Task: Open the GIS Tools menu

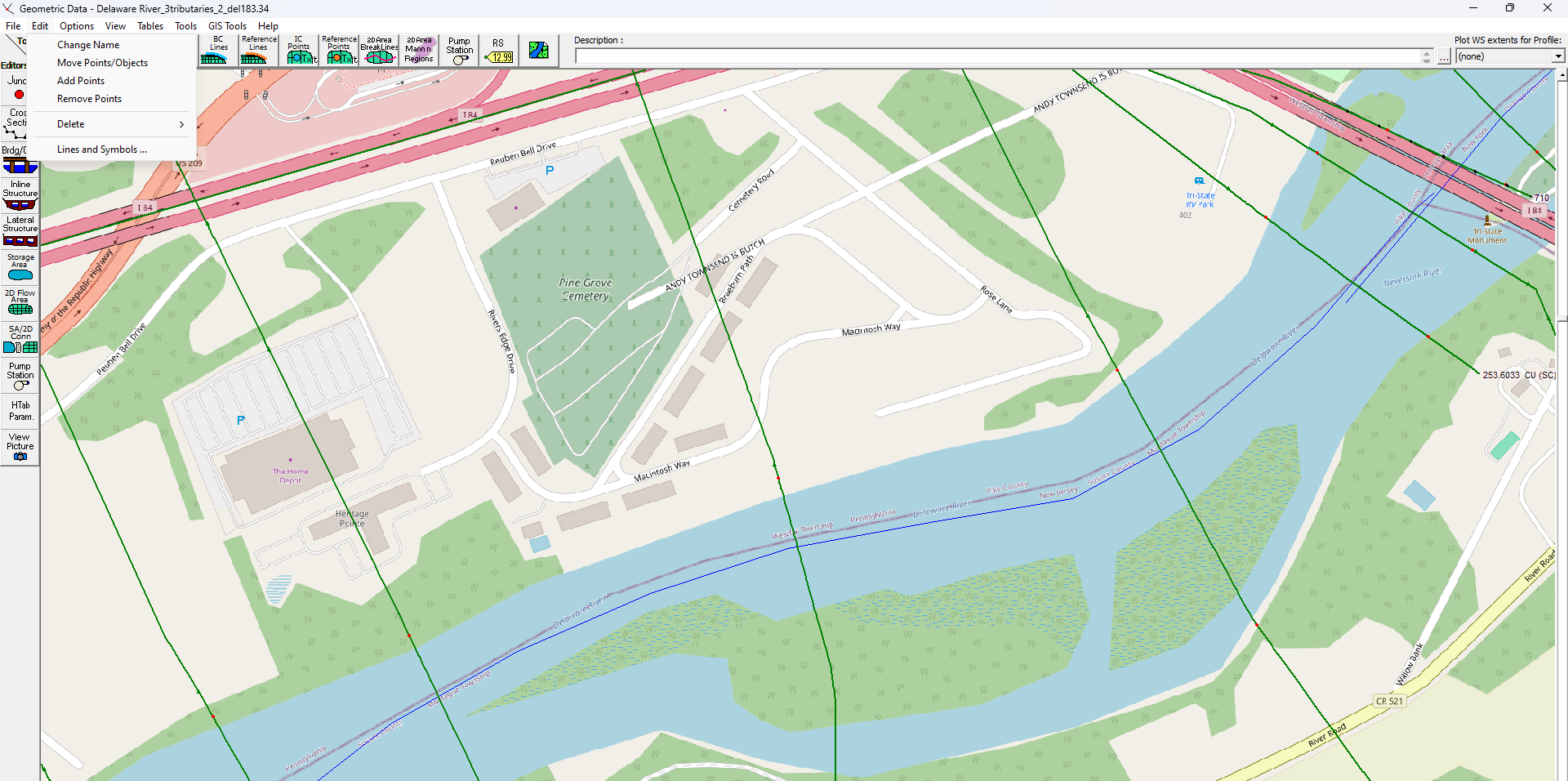Action: (227, 26)
